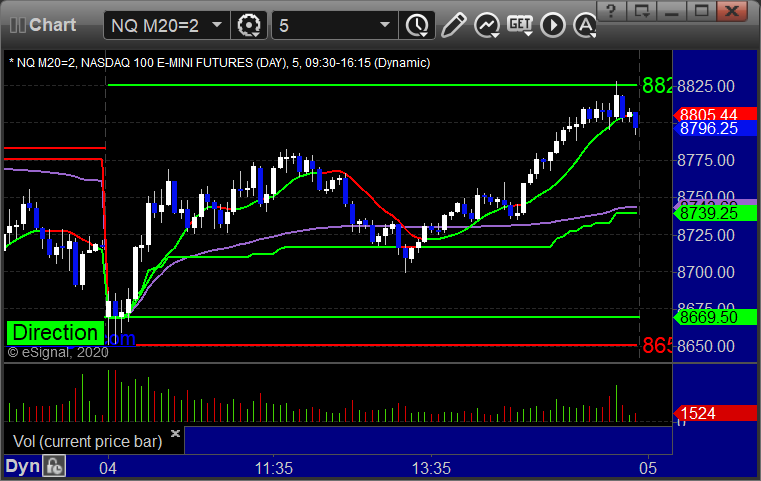The width and height of the screenshot is (761, 481).
Task: Click the help question mark button
Action: [611, 11]
